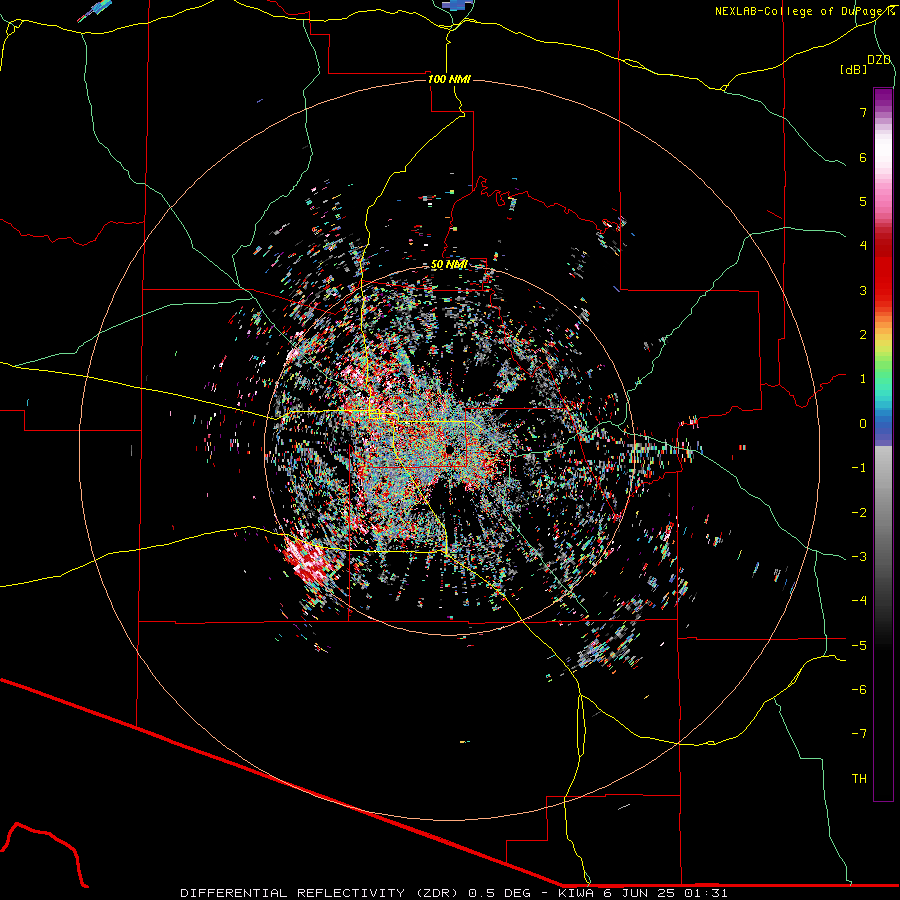The height and width of the screenshot is (900, 900).
Task: Click the -5 value on color scale
Action: [x=859, y=646]
